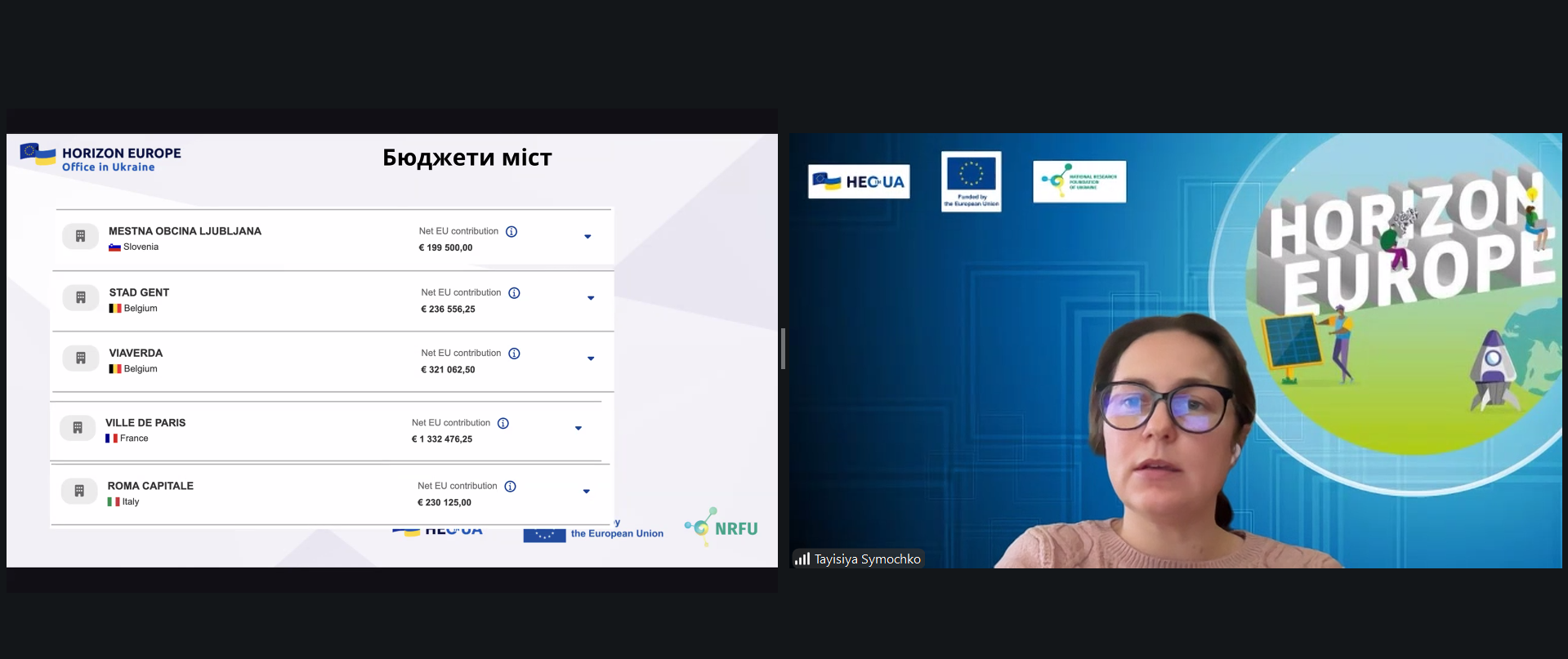1568x659 pixels.
Task: Open info icon for Viaverda contribution
Action: [514, 354]
